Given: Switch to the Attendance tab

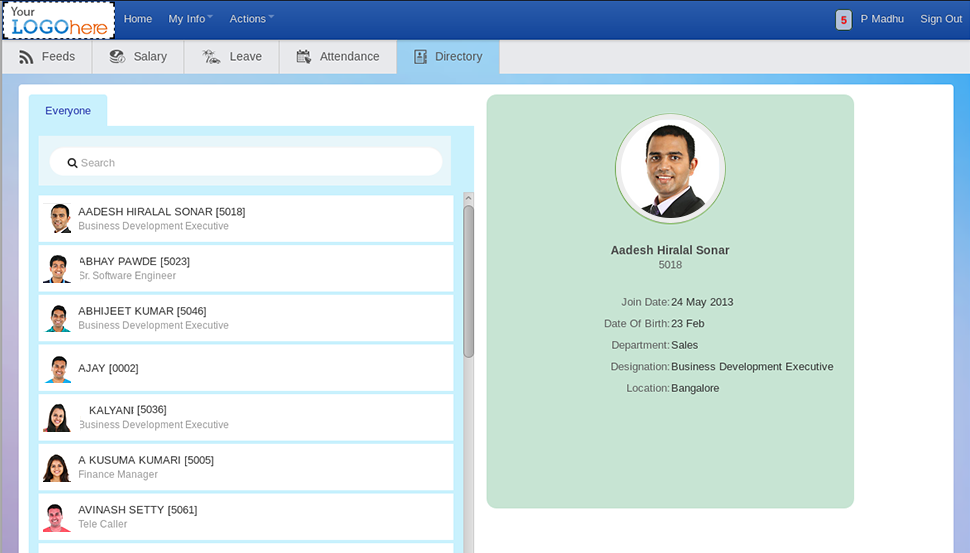Looking at the screenshot, I should tap(338, 57).
